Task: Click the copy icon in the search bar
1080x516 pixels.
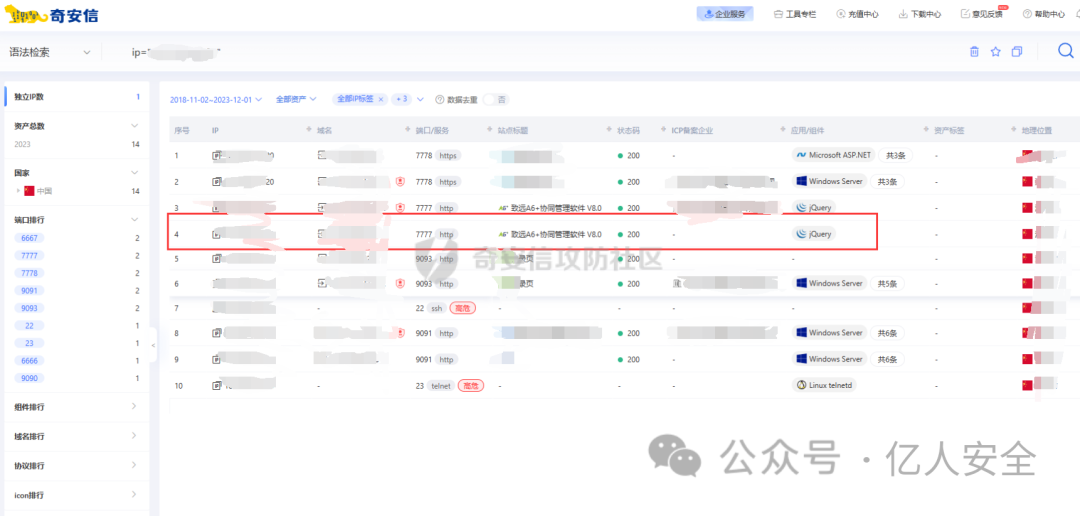Action: [1017, 52]
